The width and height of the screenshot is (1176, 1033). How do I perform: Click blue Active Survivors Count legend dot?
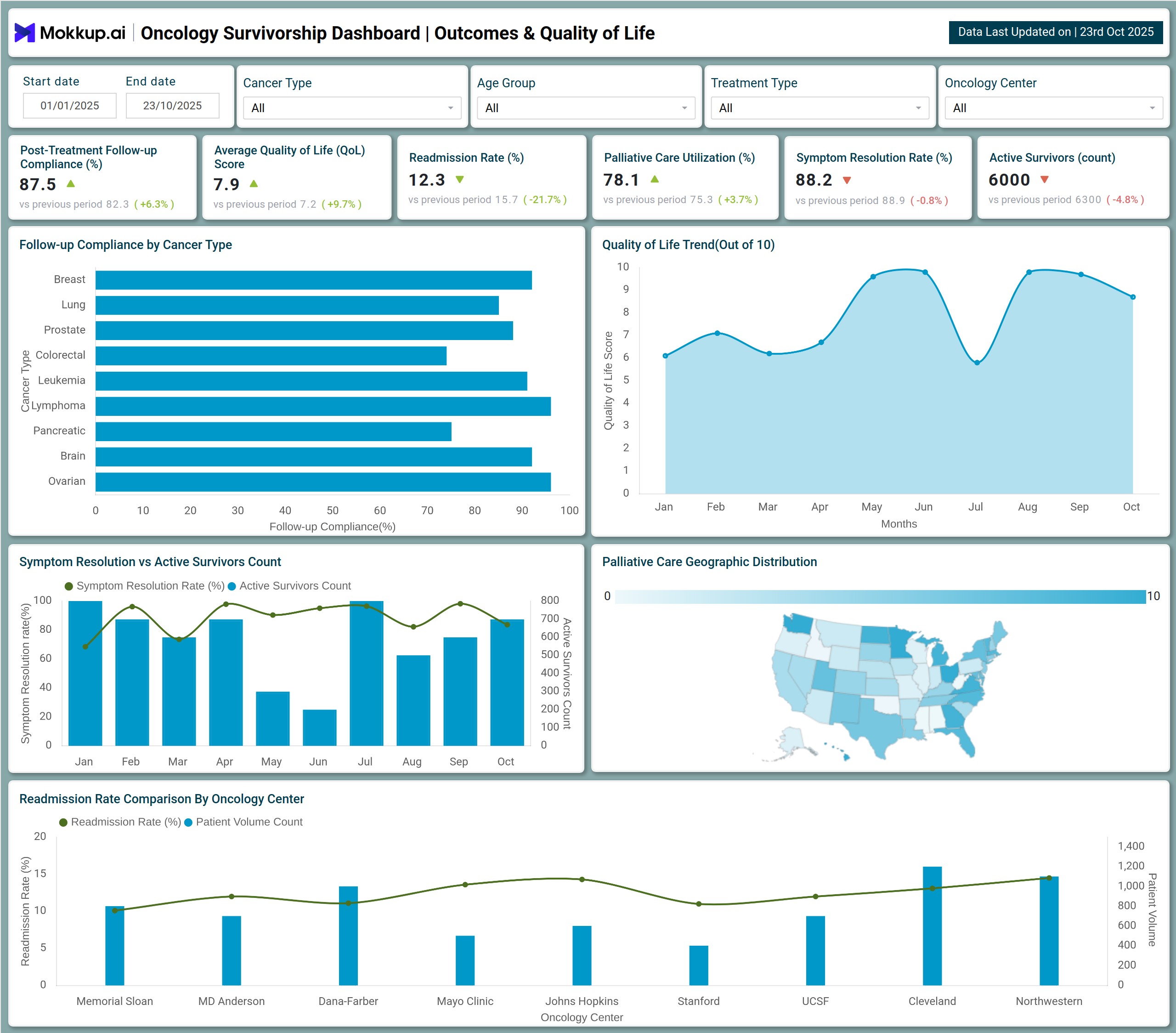(232, 586)
